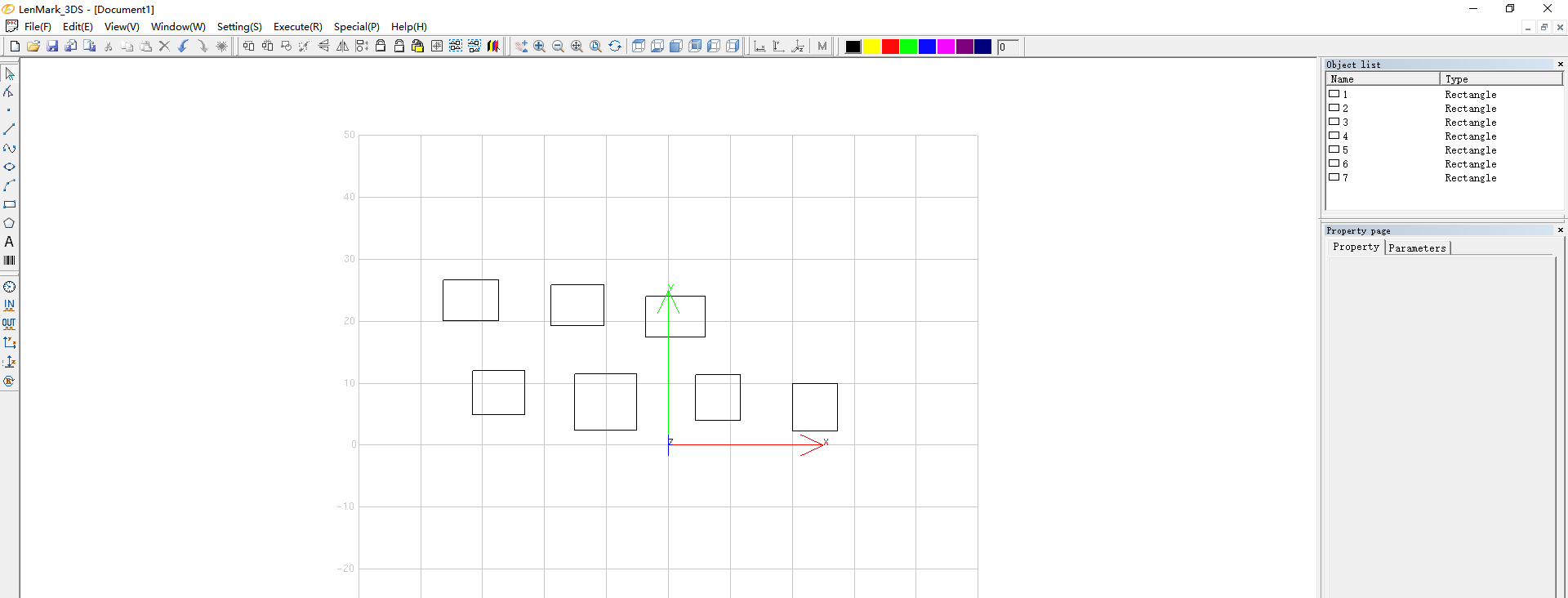1568x598 pixels.
Task: Select the first 3D cube view icon
Action: [x=639, y=47]
